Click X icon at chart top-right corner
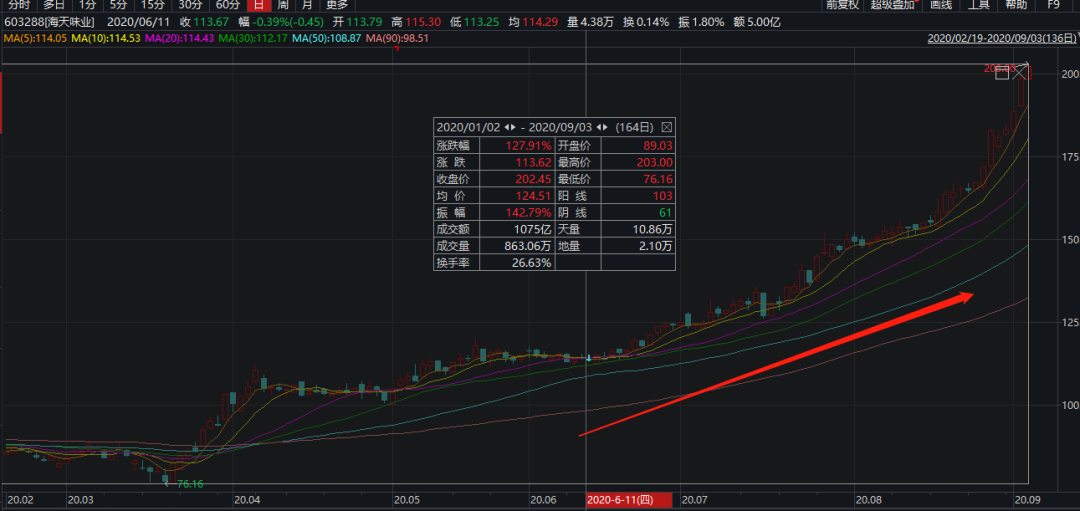1080x511 pixels. tap(1020, 72)
